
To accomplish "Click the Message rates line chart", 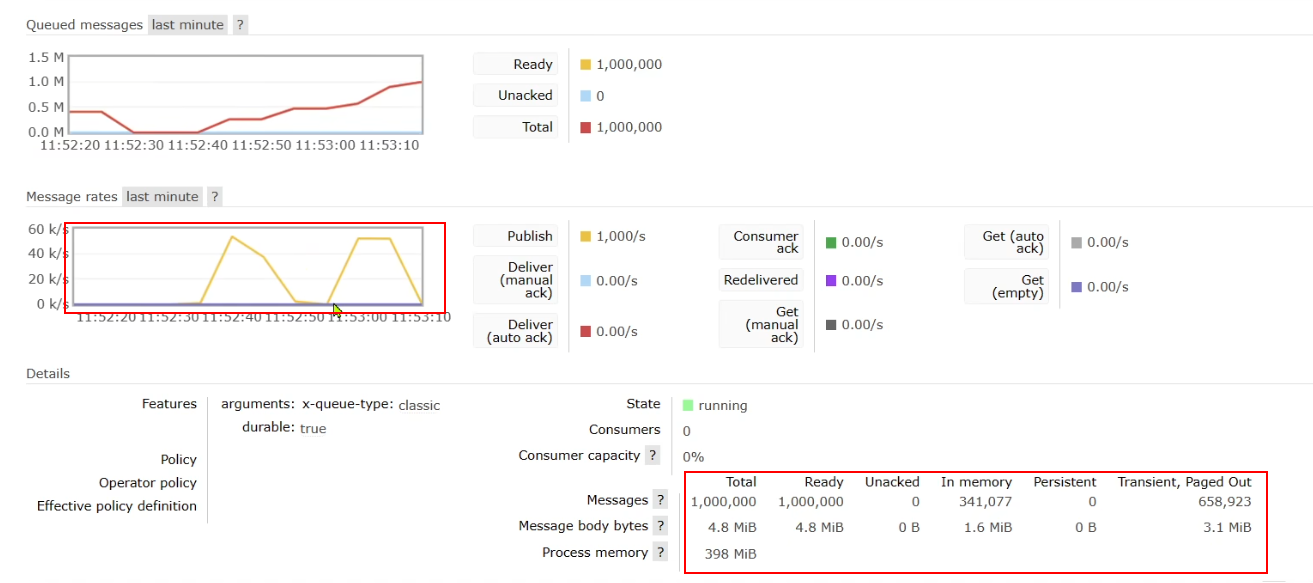I will tap(246, 266).
